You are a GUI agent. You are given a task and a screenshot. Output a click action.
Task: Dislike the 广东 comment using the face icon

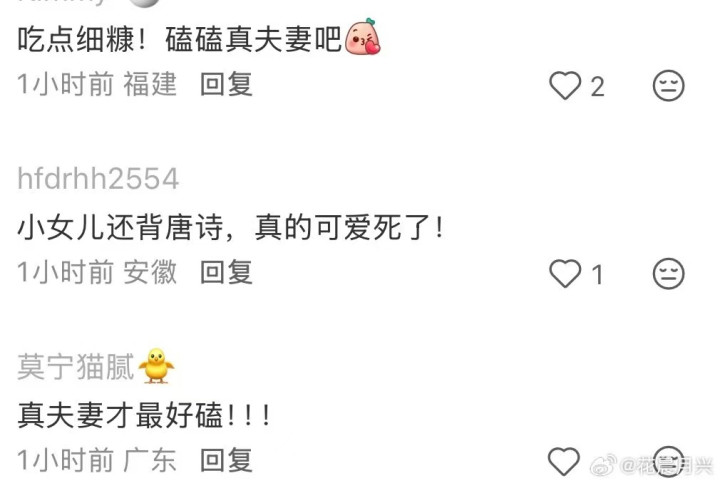[669, 461]
